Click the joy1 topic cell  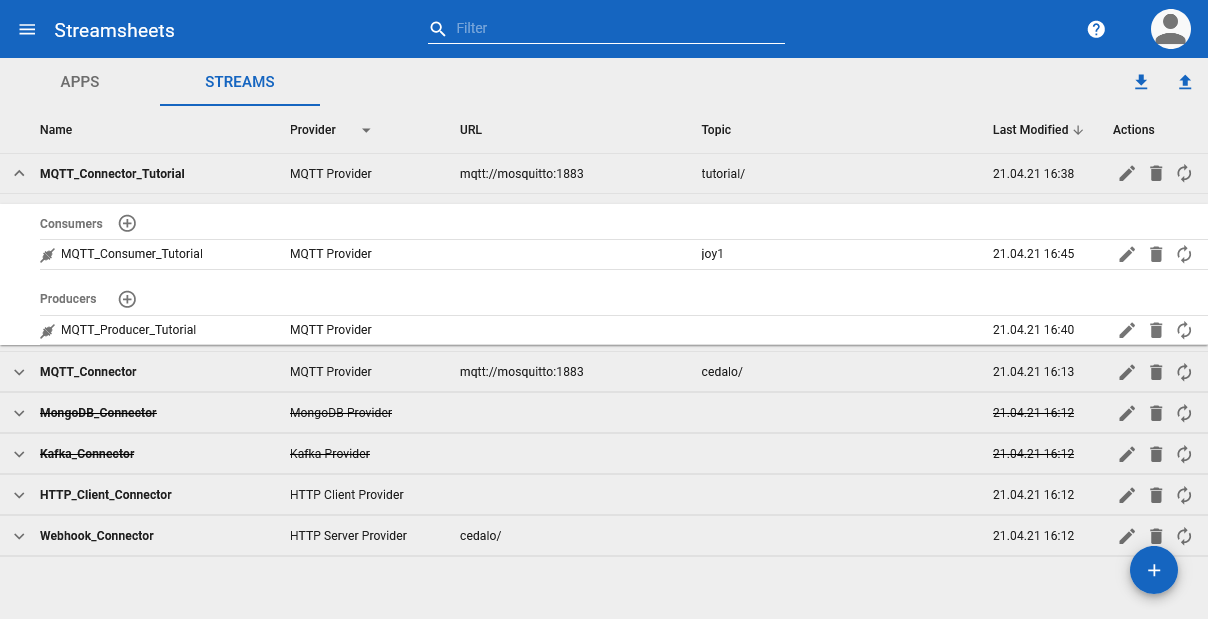click(712, 254)
